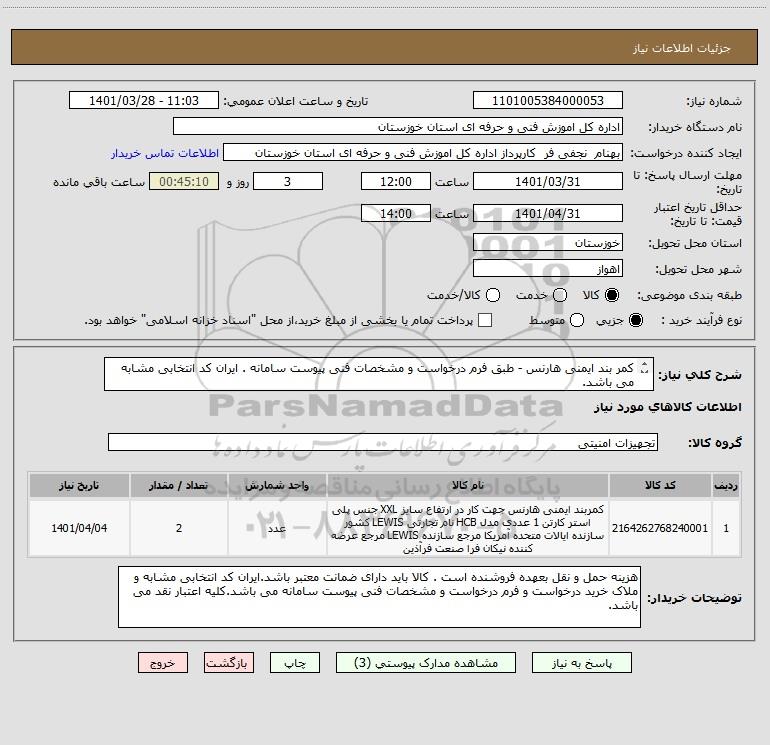Click the تاریخ نیاز column header
This screenshot has width=770, height=745.
pos(79,485)
